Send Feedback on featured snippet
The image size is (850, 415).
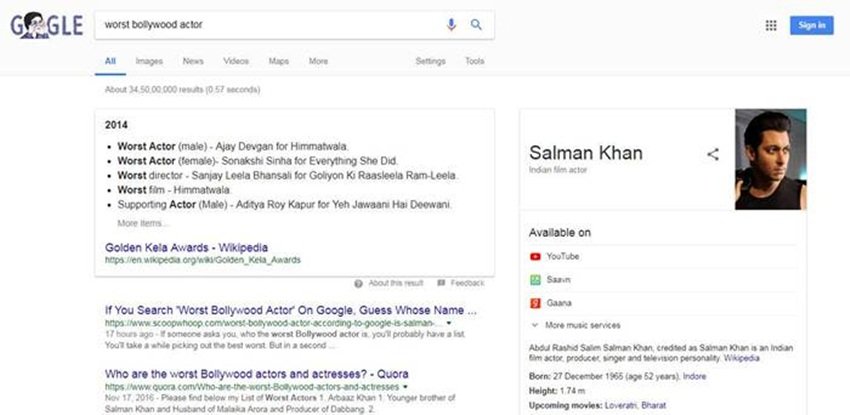coord(461,283)
